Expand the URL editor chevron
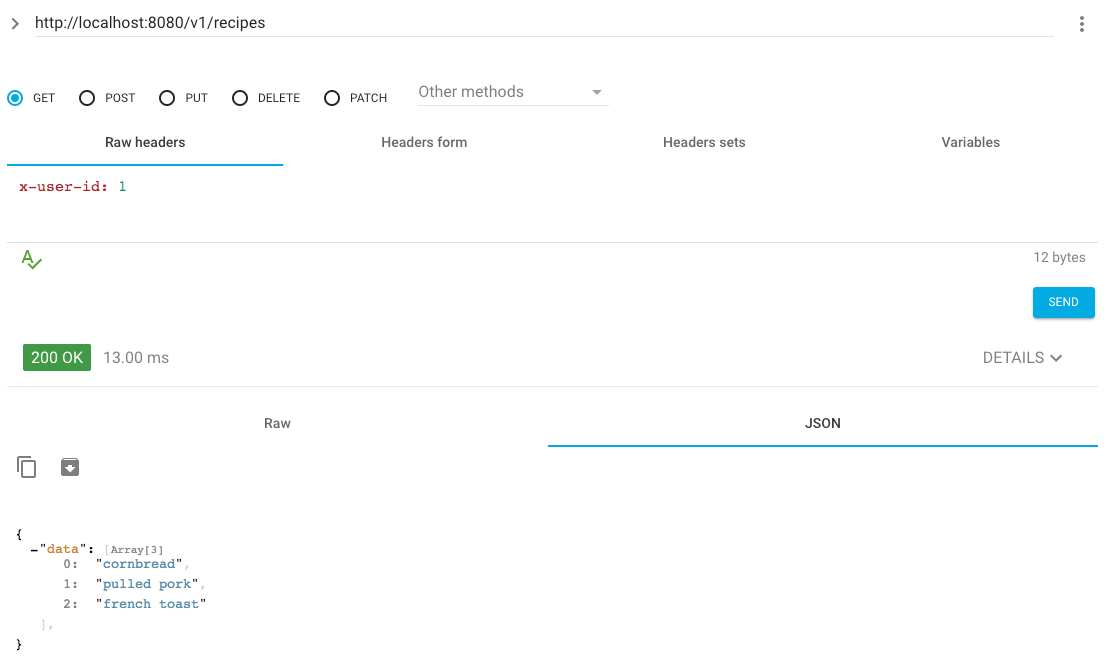This screenshot has width=1105, height=662. click(15, 23)
